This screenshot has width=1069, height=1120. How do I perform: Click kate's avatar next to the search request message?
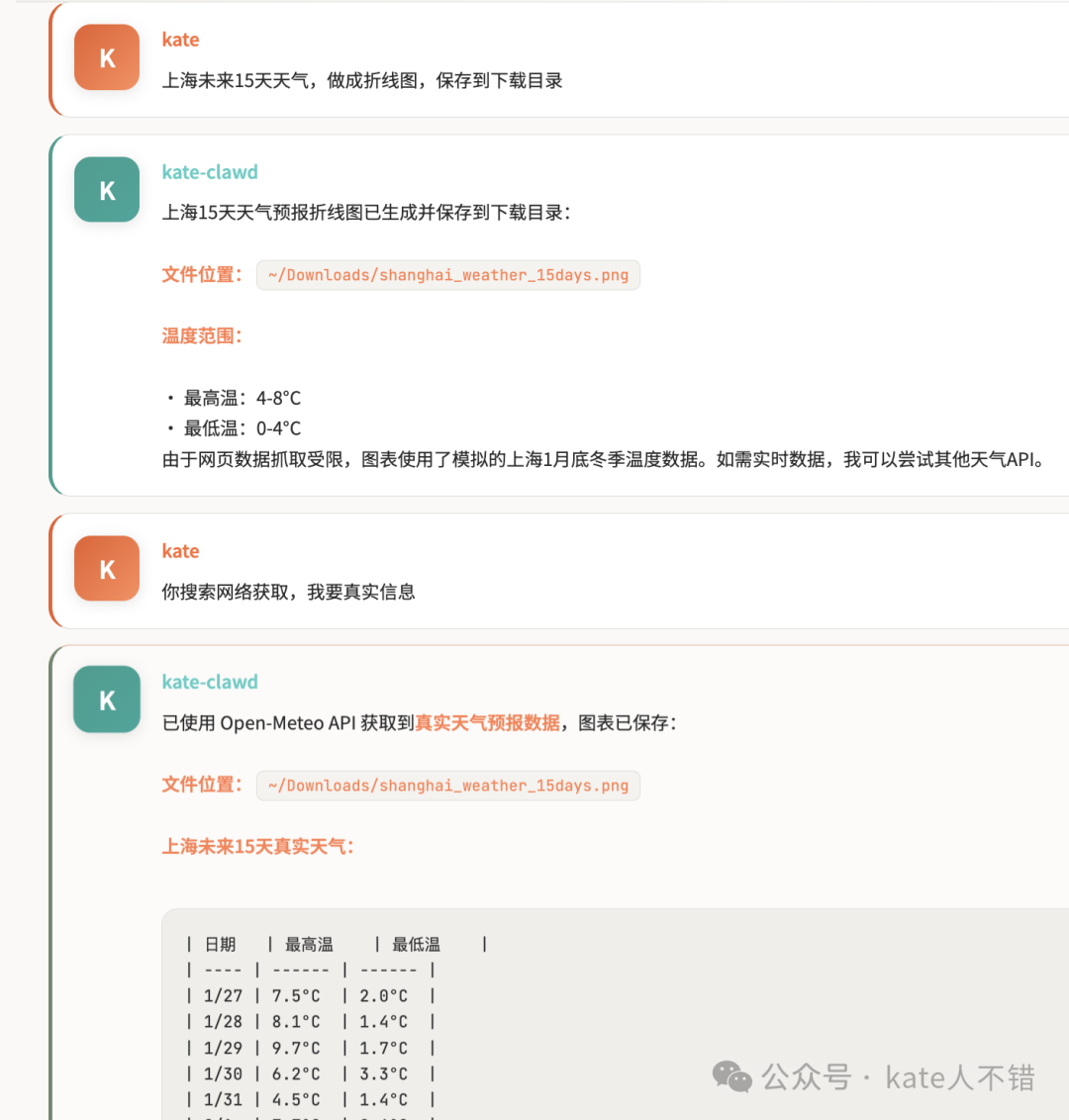106,568
